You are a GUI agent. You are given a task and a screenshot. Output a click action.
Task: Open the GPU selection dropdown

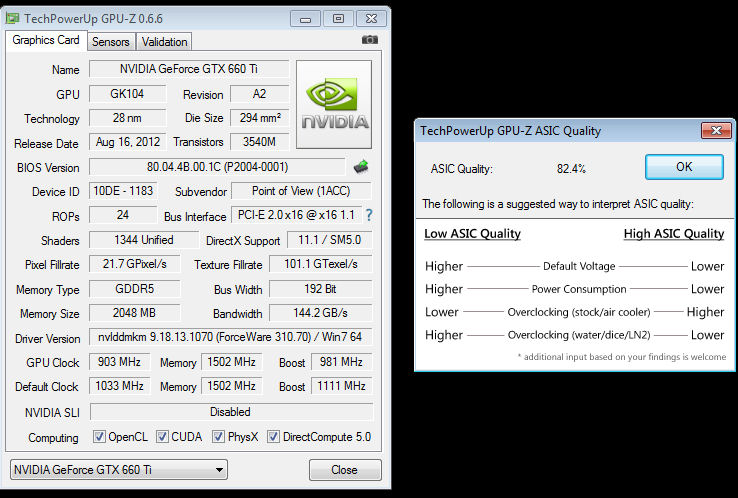pyautogui.click(x=119, y=470)
